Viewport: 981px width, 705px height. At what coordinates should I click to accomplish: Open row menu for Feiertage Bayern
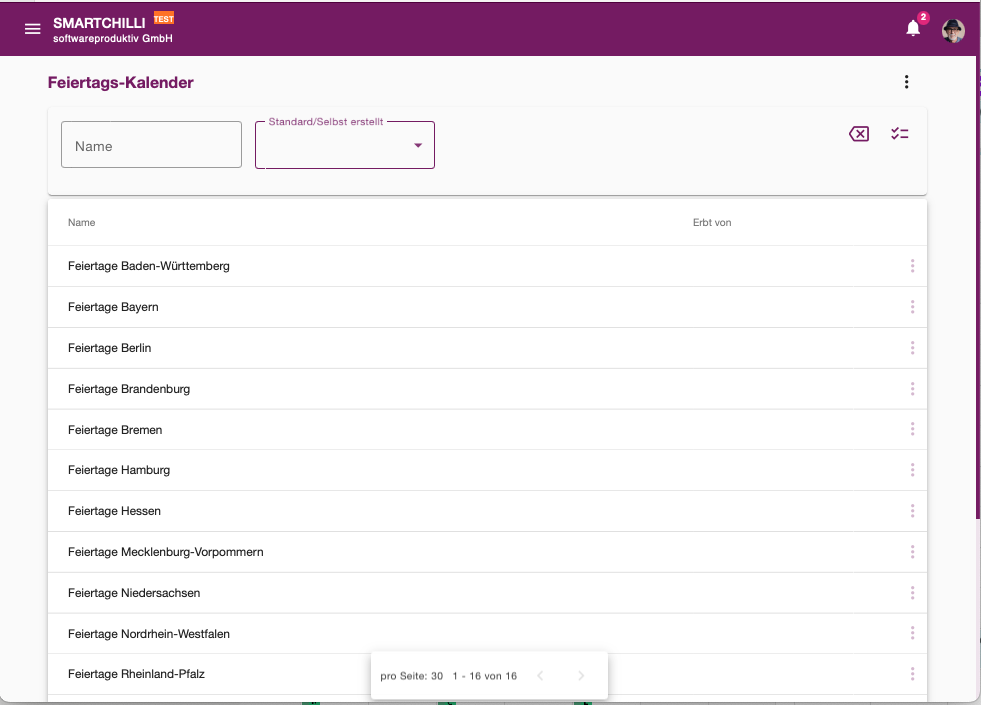click(912, 307)
